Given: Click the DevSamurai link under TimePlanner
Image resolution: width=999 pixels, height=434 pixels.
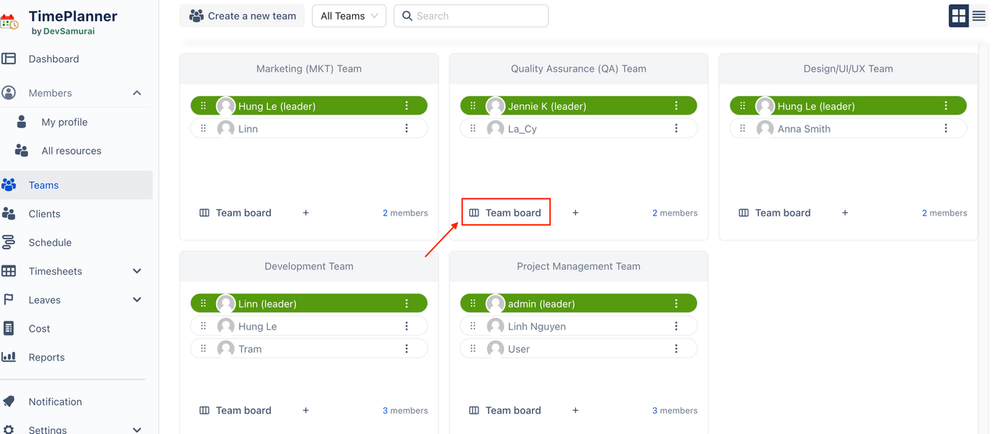Looking at the screenshot, I should [x=69, y=31].
